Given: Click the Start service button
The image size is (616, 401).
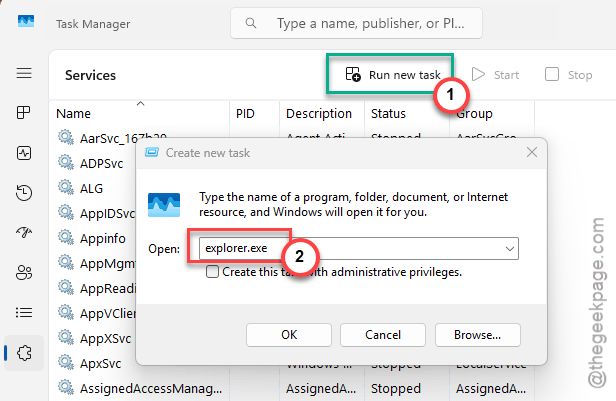Looking at the screenshot, I should [x=495, y=74].
